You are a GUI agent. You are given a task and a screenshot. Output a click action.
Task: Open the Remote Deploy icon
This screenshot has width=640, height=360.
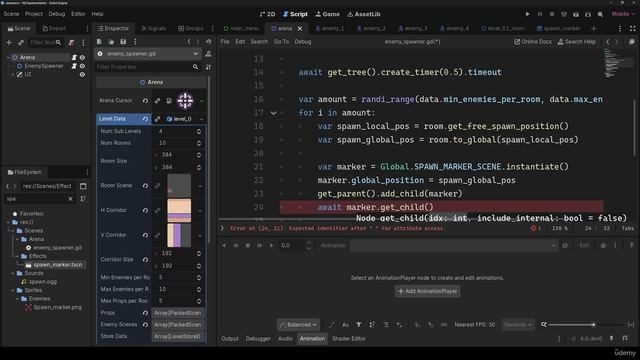pyautogui.click(x=564, y=14)
